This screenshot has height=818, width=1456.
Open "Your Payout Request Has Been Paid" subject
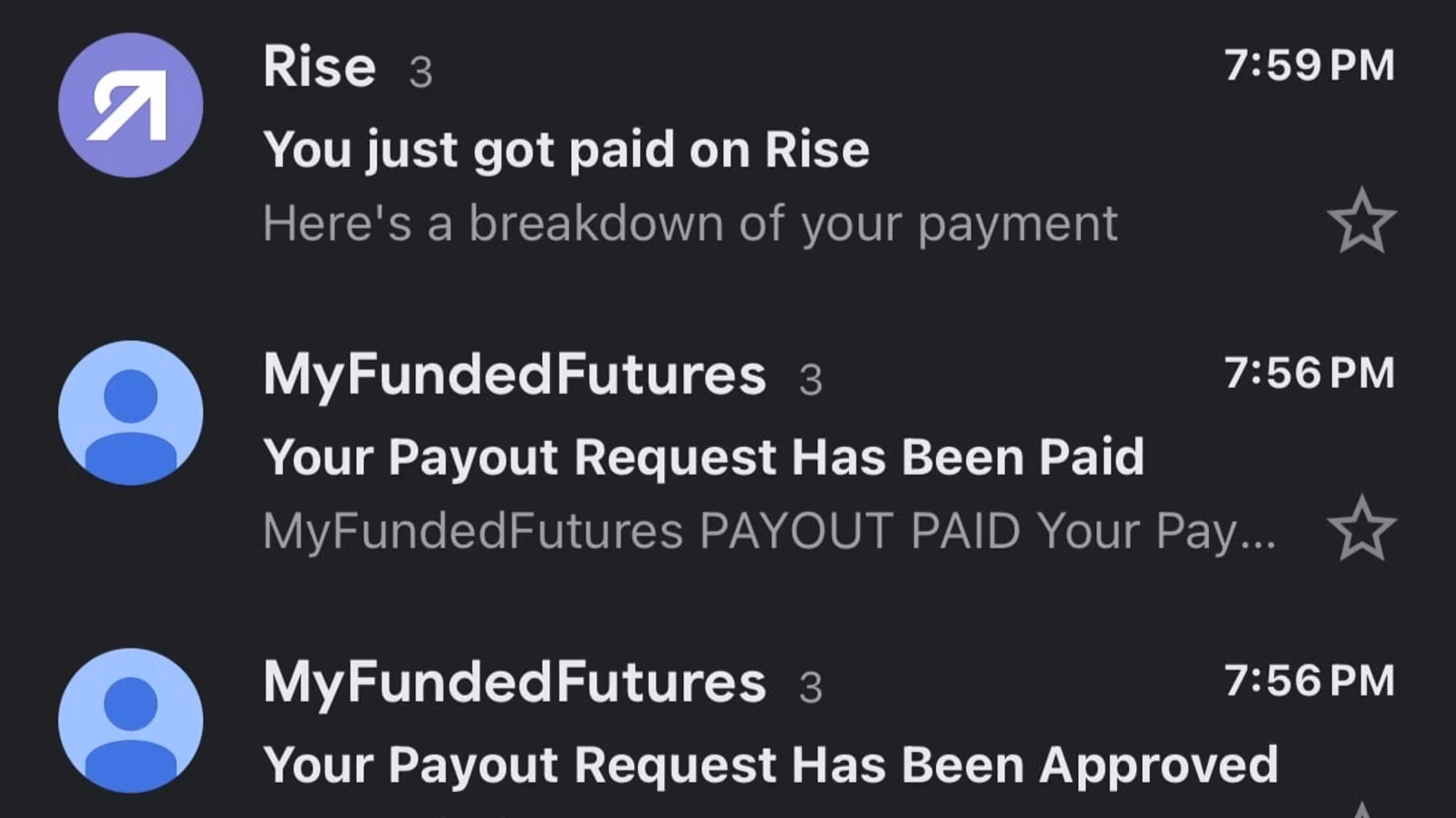(704, 457)
